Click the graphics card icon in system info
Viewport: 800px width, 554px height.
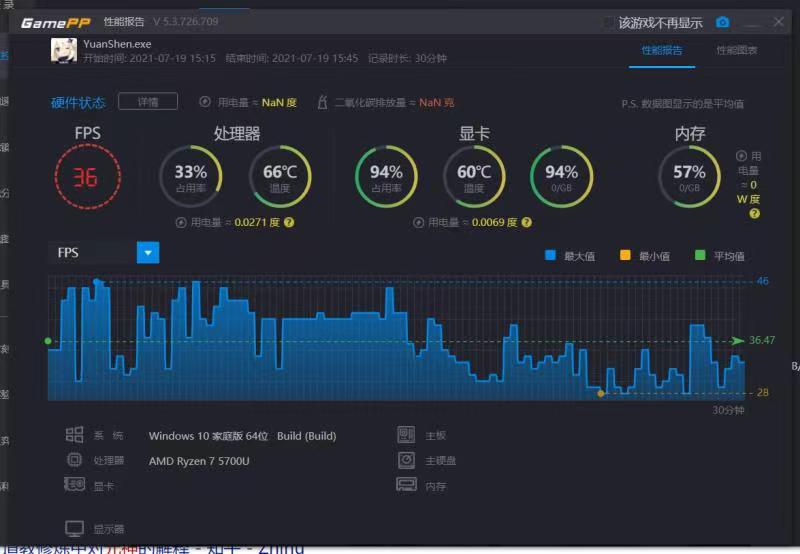coord(74,485)
